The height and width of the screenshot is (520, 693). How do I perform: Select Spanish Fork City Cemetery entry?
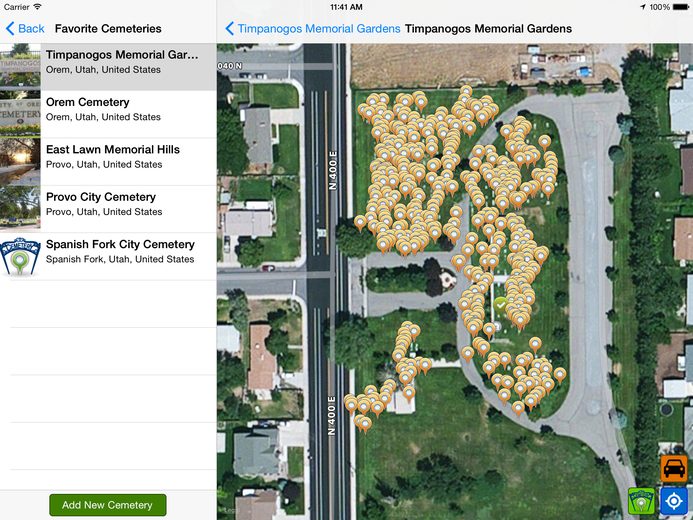tap(108, 256)
